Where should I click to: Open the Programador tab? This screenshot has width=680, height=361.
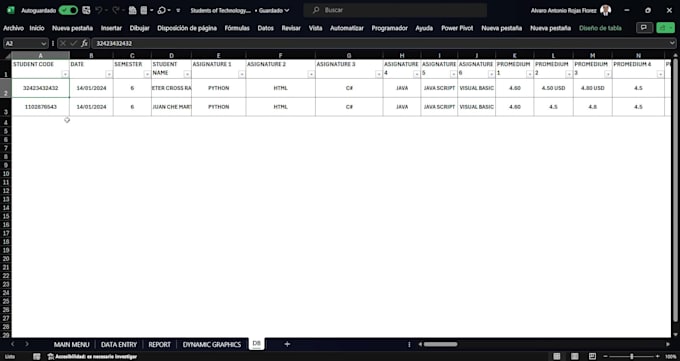click(x=389, y=28)
